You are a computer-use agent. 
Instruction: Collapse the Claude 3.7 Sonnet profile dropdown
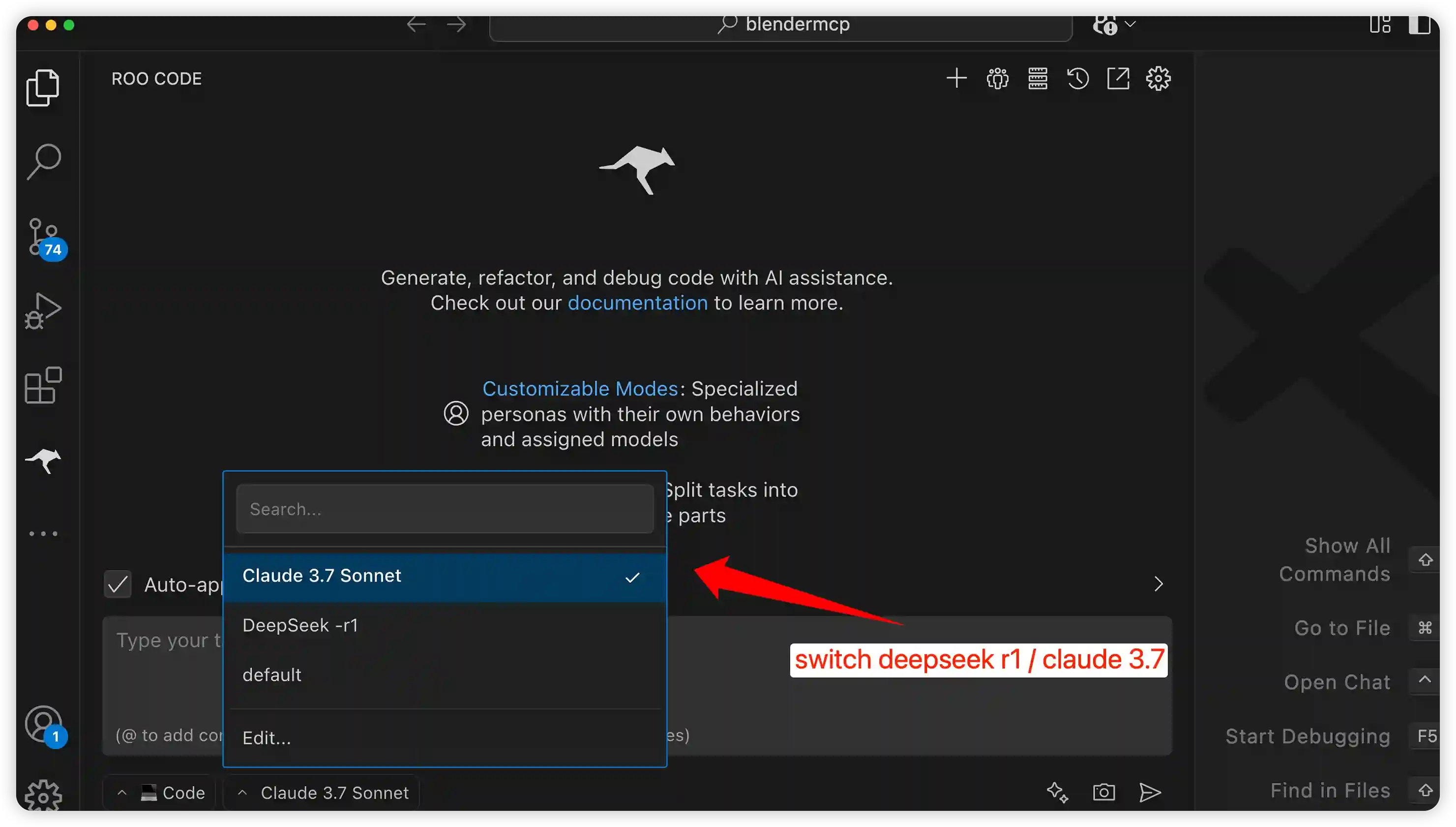323,793
